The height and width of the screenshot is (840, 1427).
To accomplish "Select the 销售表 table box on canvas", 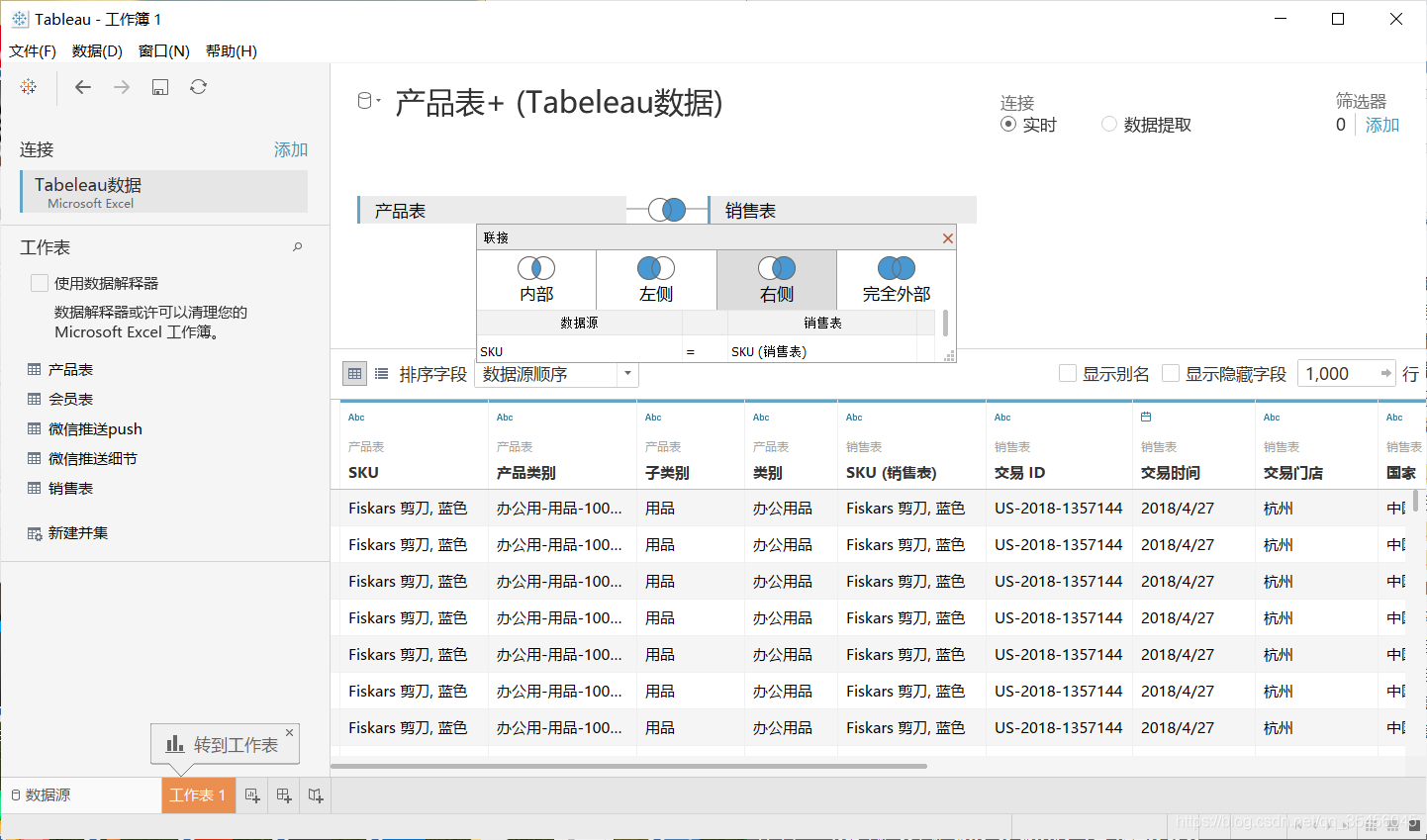I will tap(842, 210).
